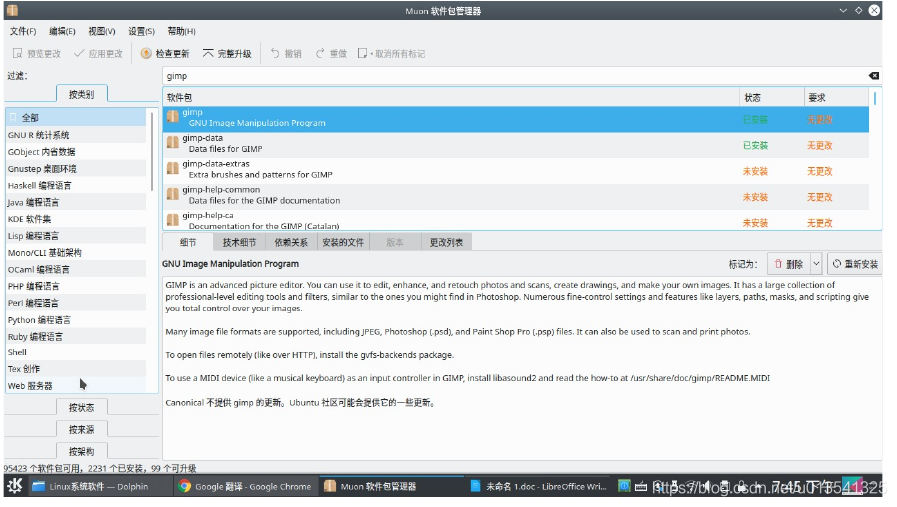This screenshot has width=897, height=507.
Task: Click the gimp-data-extras package icon
Action: (173, 168)
